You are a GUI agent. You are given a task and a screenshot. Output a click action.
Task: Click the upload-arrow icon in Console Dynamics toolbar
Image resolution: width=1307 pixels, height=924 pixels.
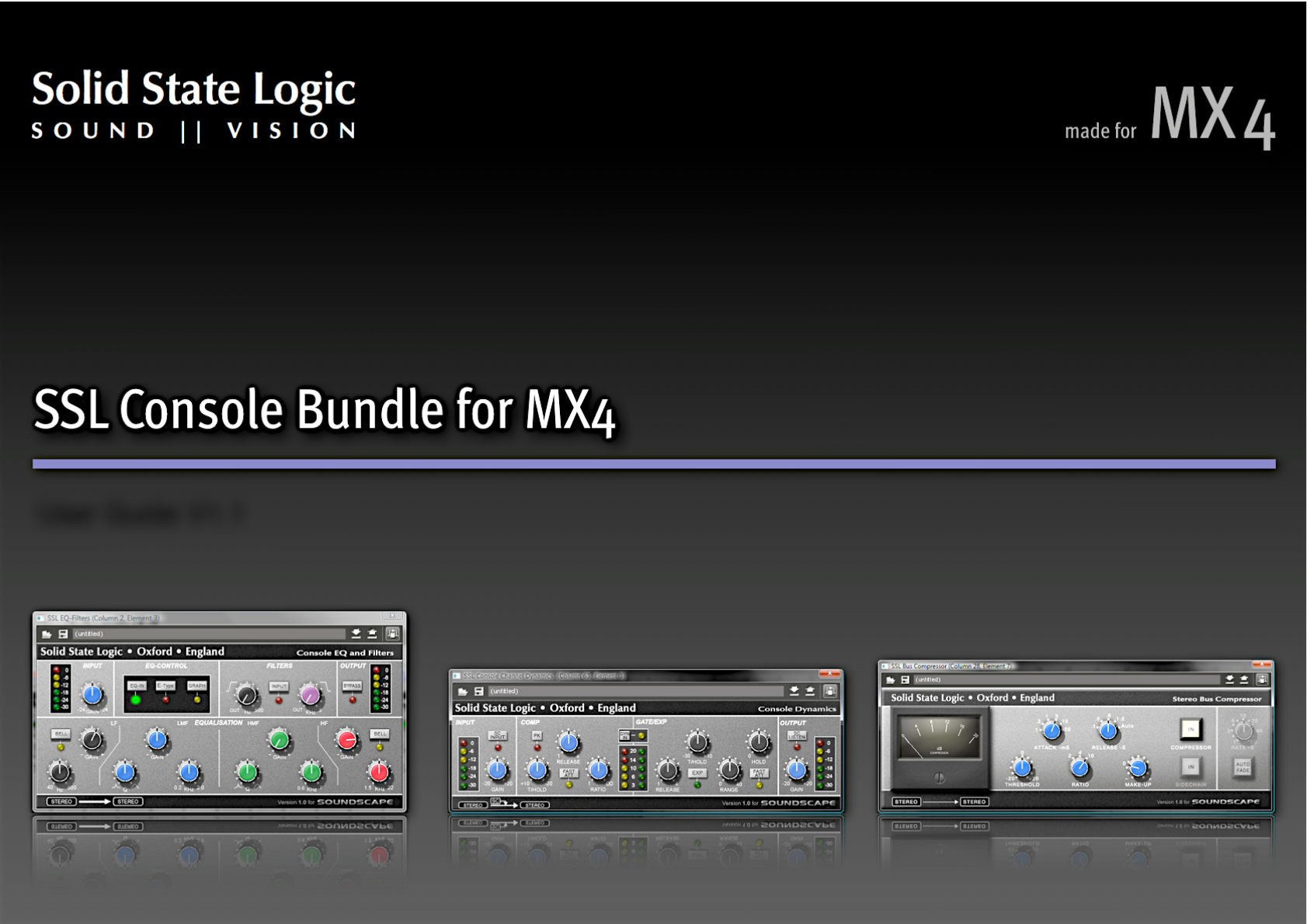coord(810,690)
